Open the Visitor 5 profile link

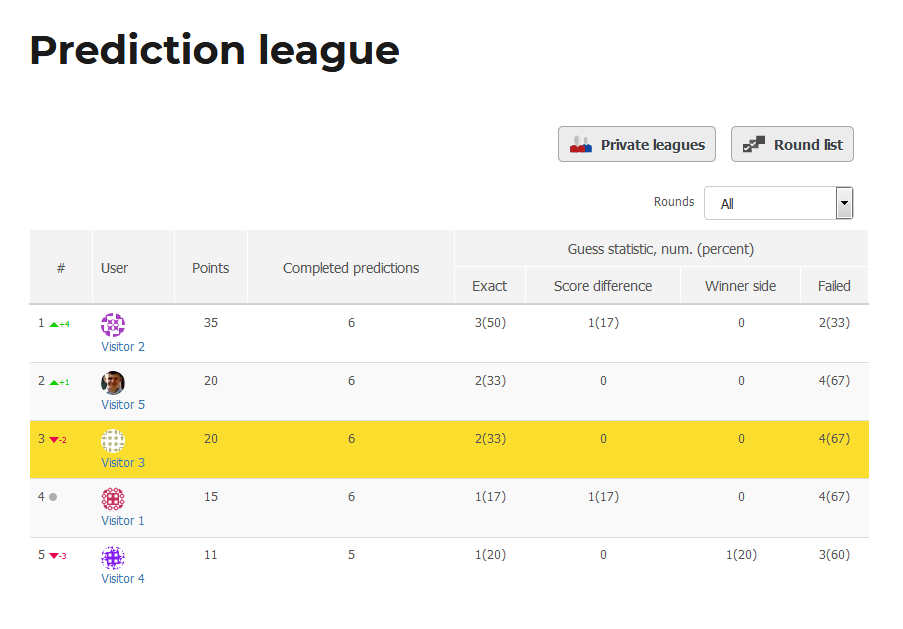(123, 405)
